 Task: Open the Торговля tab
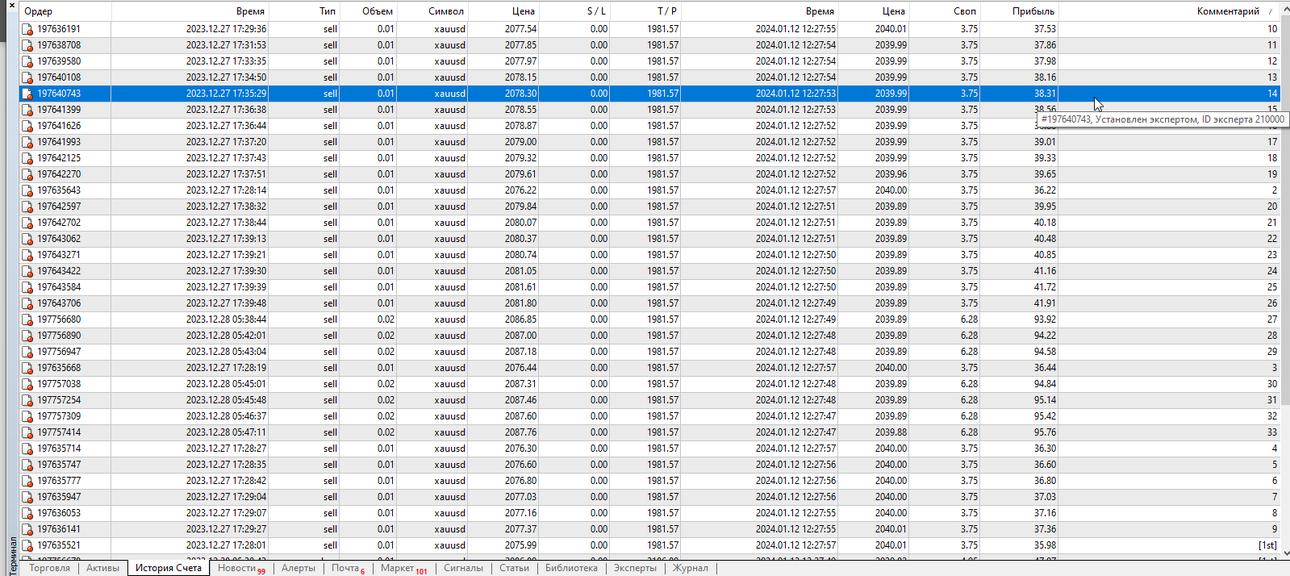[50, 568]
